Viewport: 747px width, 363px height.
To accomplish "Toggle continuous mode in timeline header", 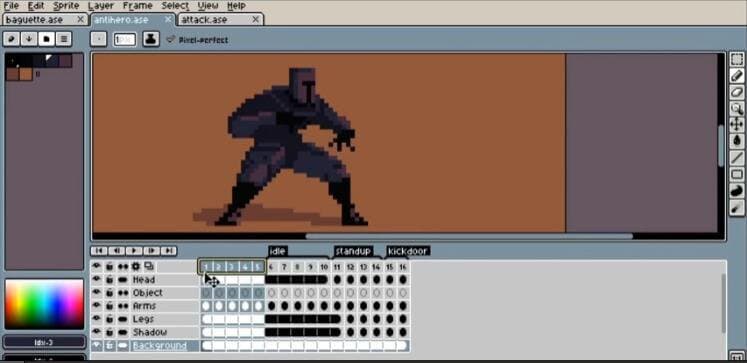I will pos(123,266).
